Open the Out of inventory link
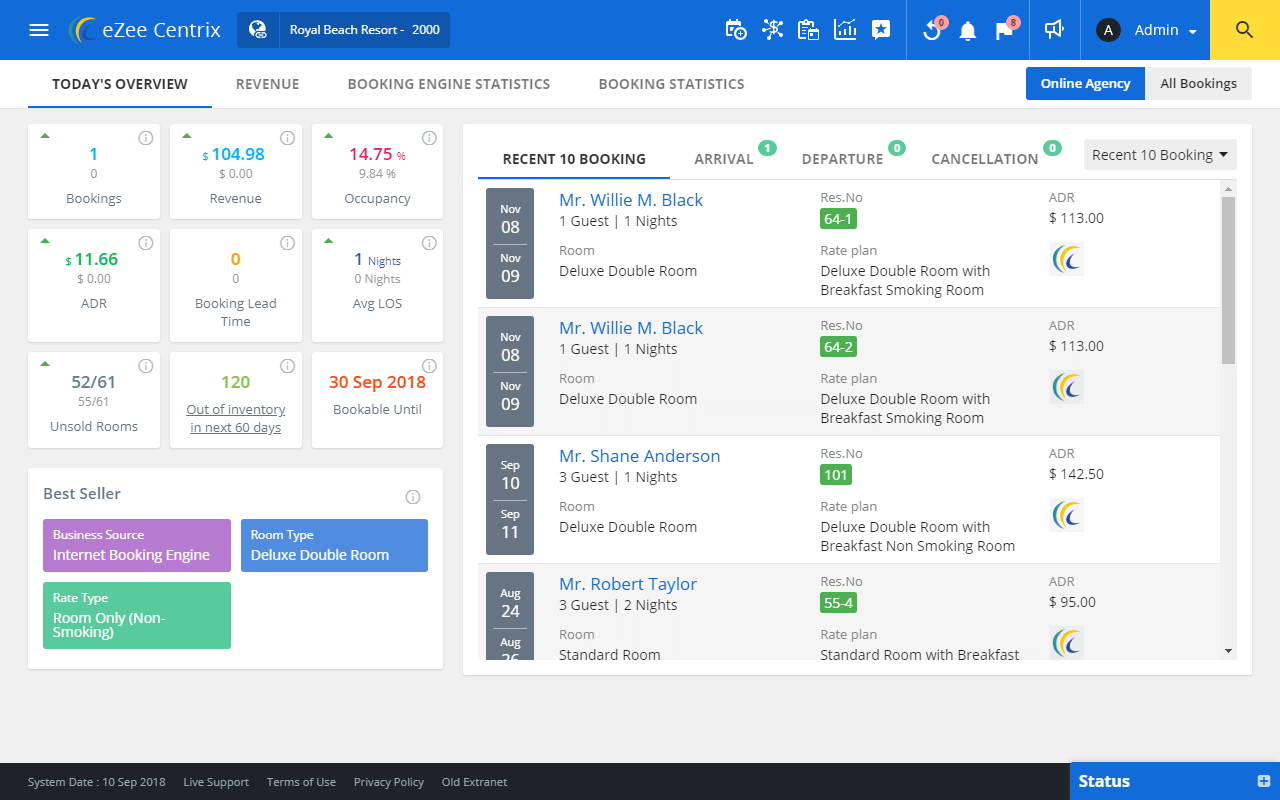Screen dimensions: 1280x800 pos(236,419)
